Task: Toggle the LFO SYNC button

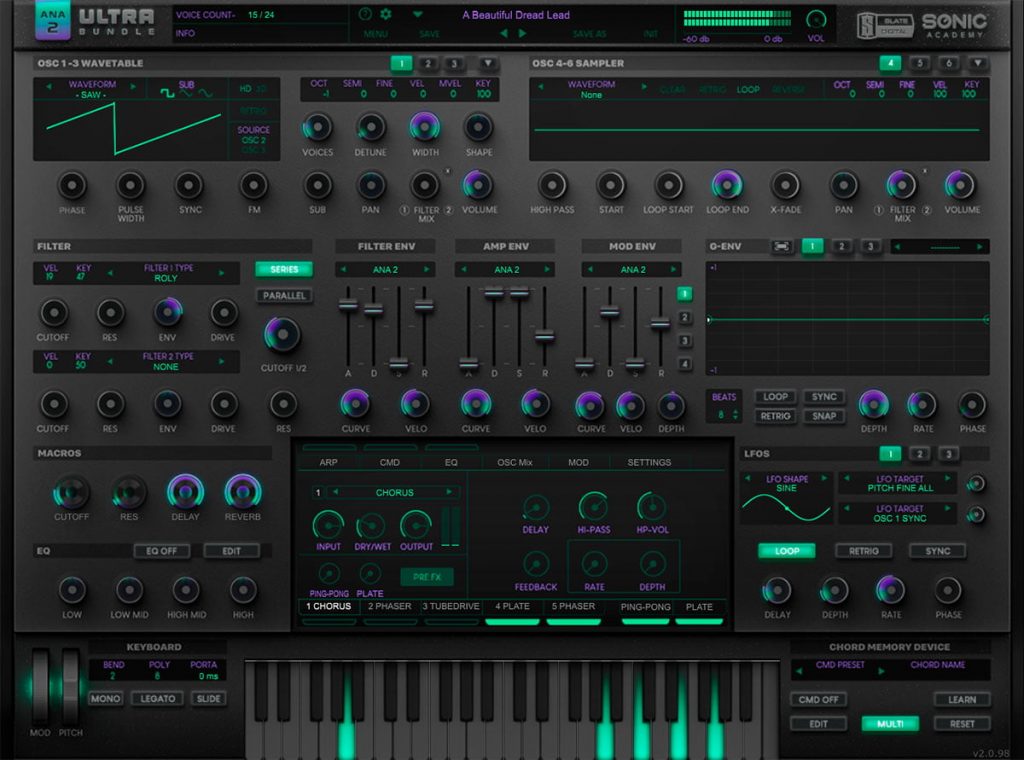Action: [x=938, y=551]
